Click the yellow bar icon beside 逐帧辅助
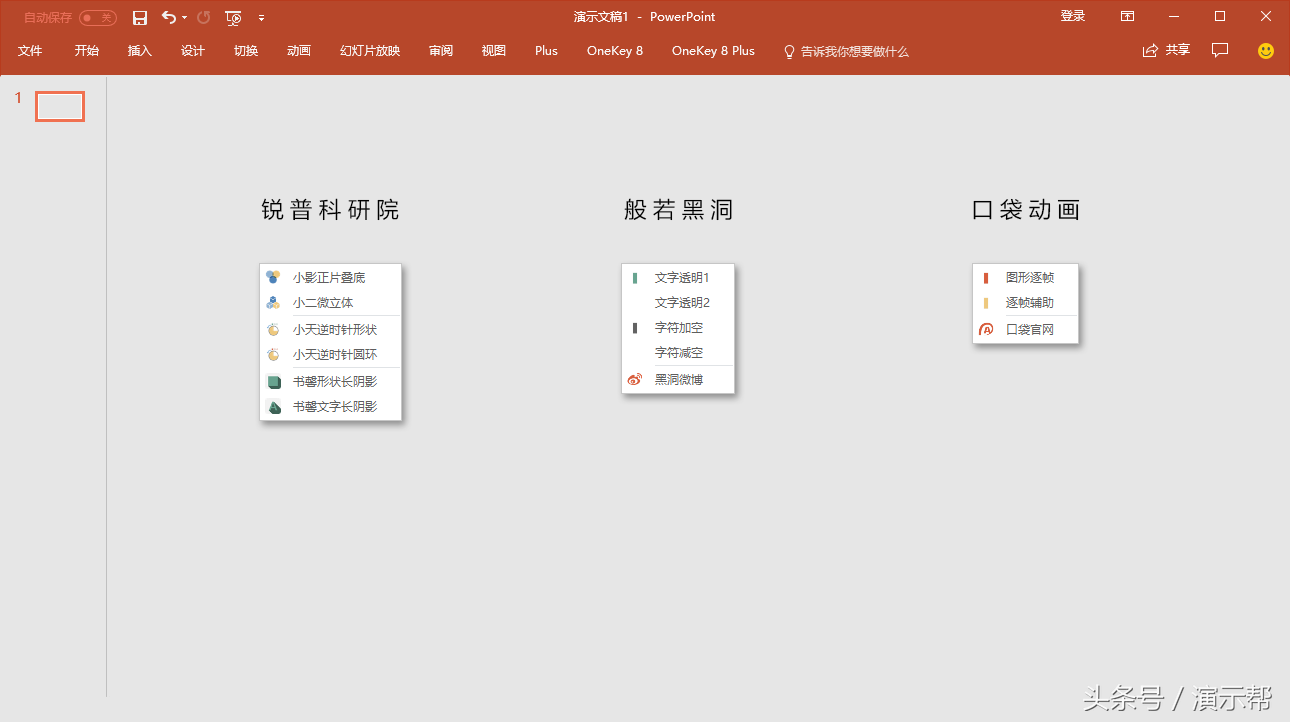This screenshot has width=1290, height=722. pos(986,303)
